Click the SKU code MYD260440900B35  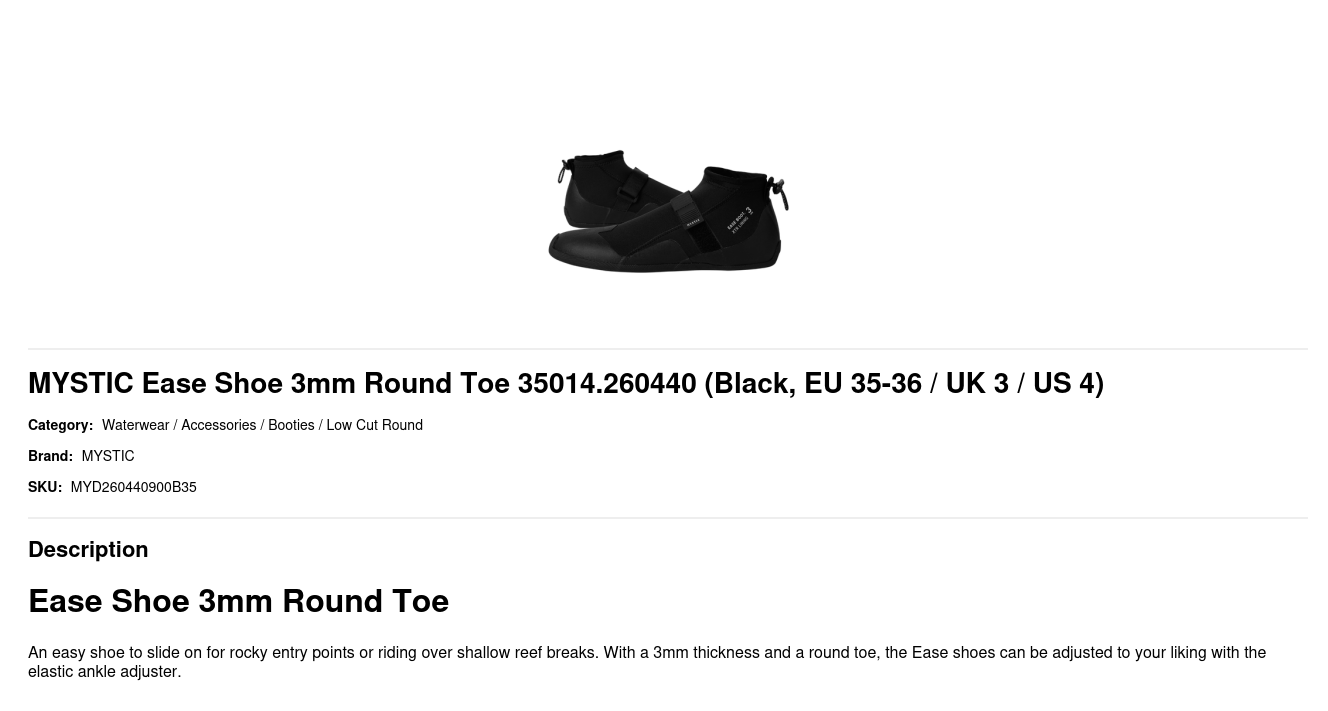click(133, 487)
